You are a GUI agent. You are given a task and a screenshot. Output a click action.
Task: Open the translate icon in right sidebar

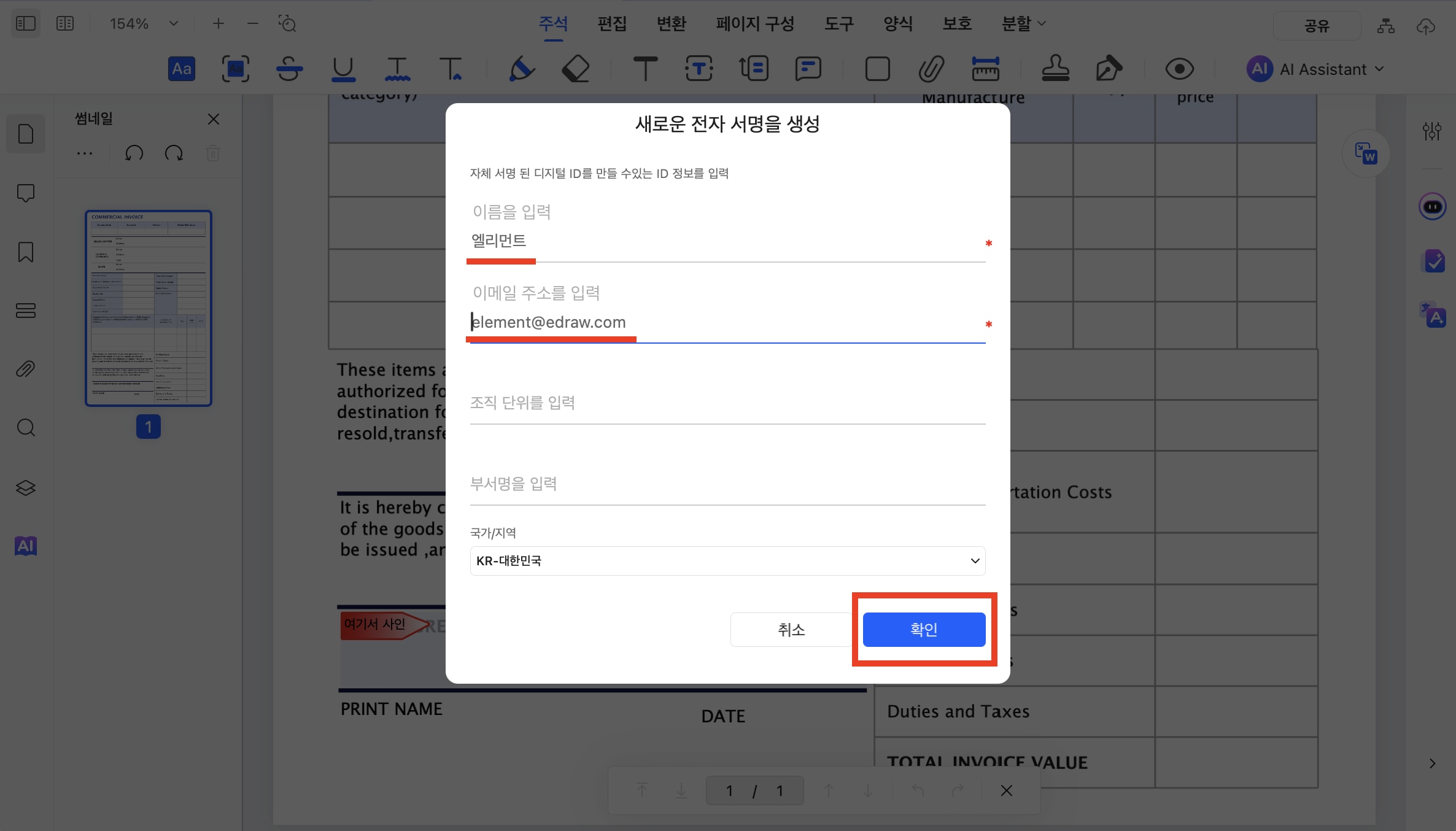pos(1433,315)
